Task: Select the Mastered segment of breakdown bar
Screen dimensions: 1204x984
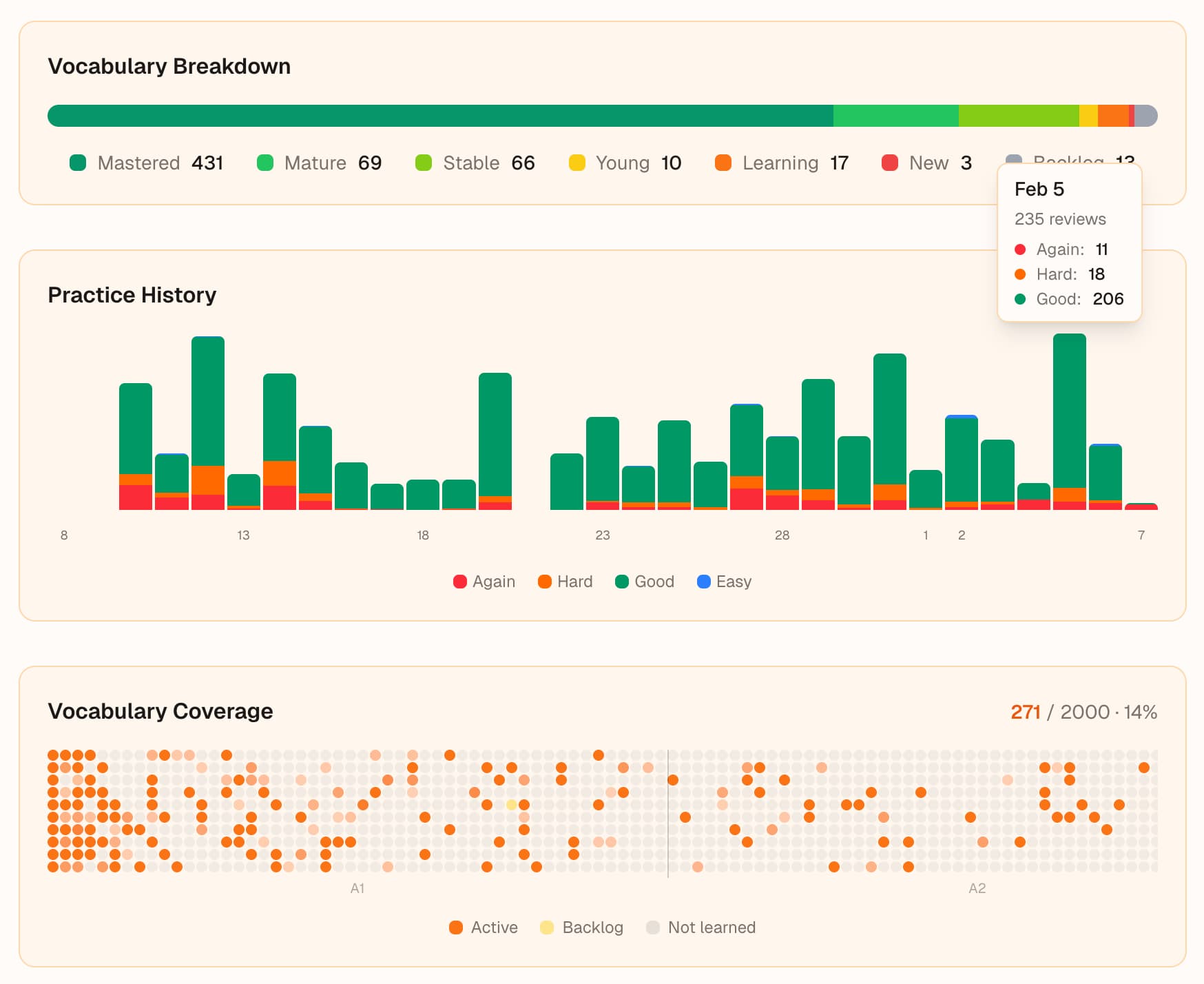Action: pos(441,116)
